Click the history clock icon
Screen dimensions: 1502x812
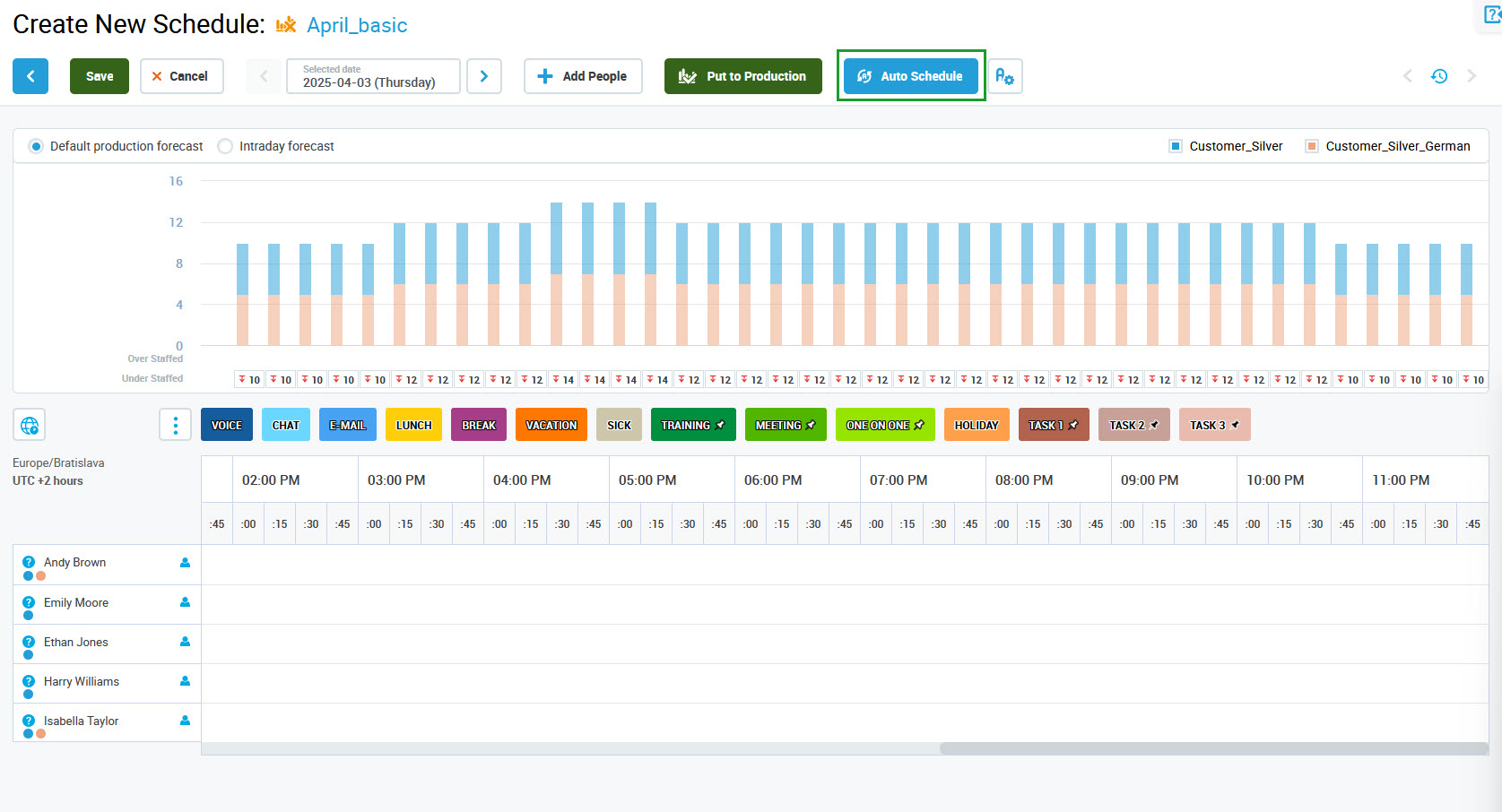(x=1439, y=76)
